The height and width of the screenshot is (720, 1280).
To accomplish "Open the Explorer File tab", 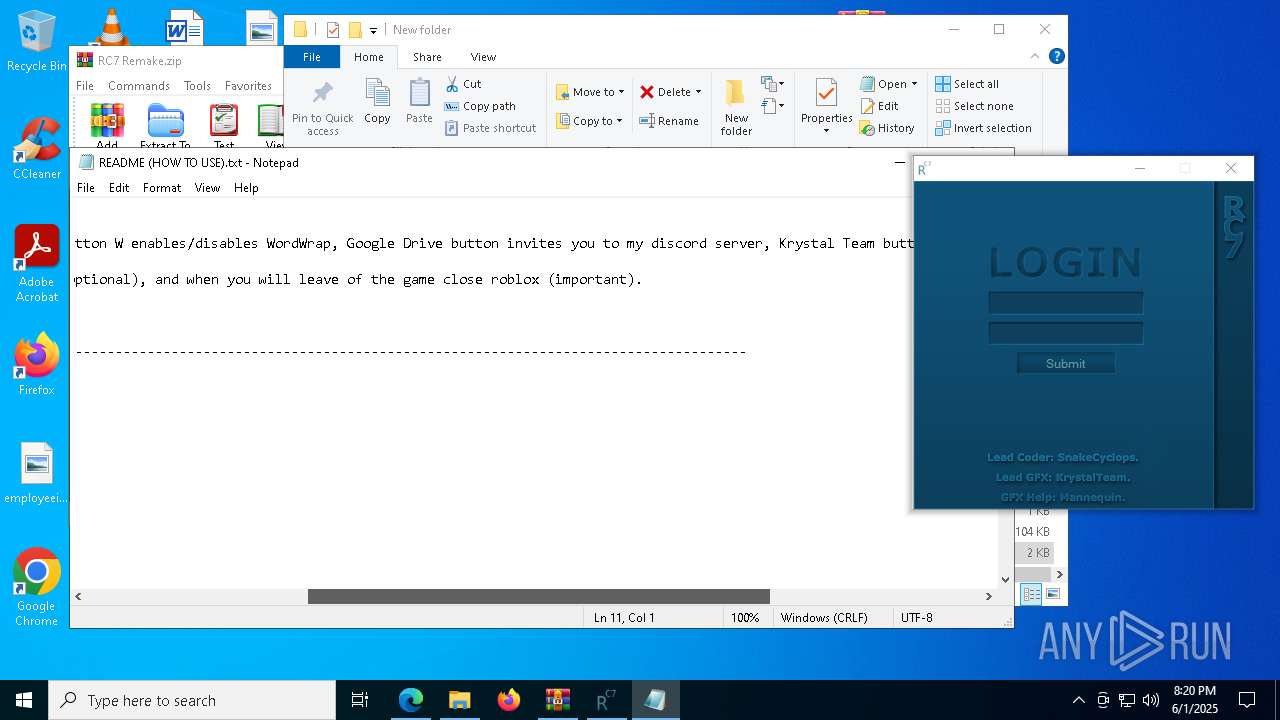I will pyautogui.click(x=312, y=57).
